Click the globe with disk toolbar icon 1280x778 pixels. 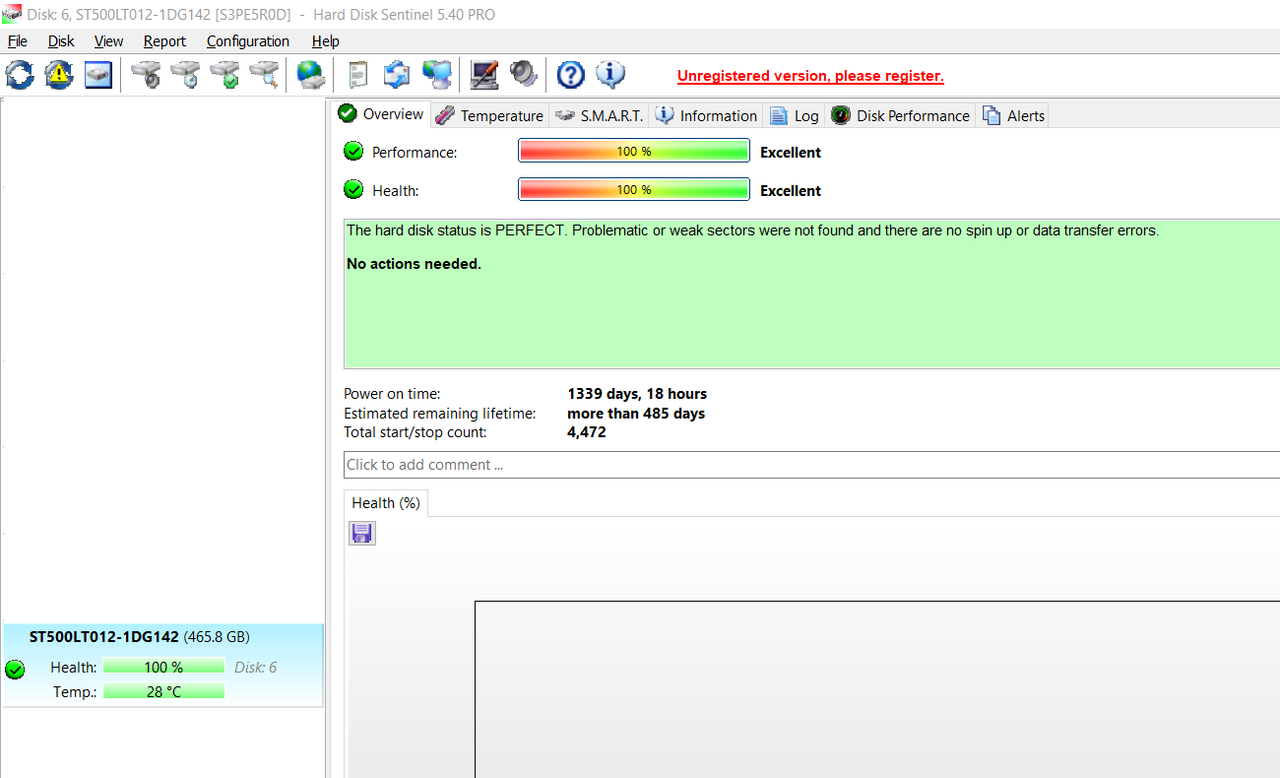pos(311,74)
